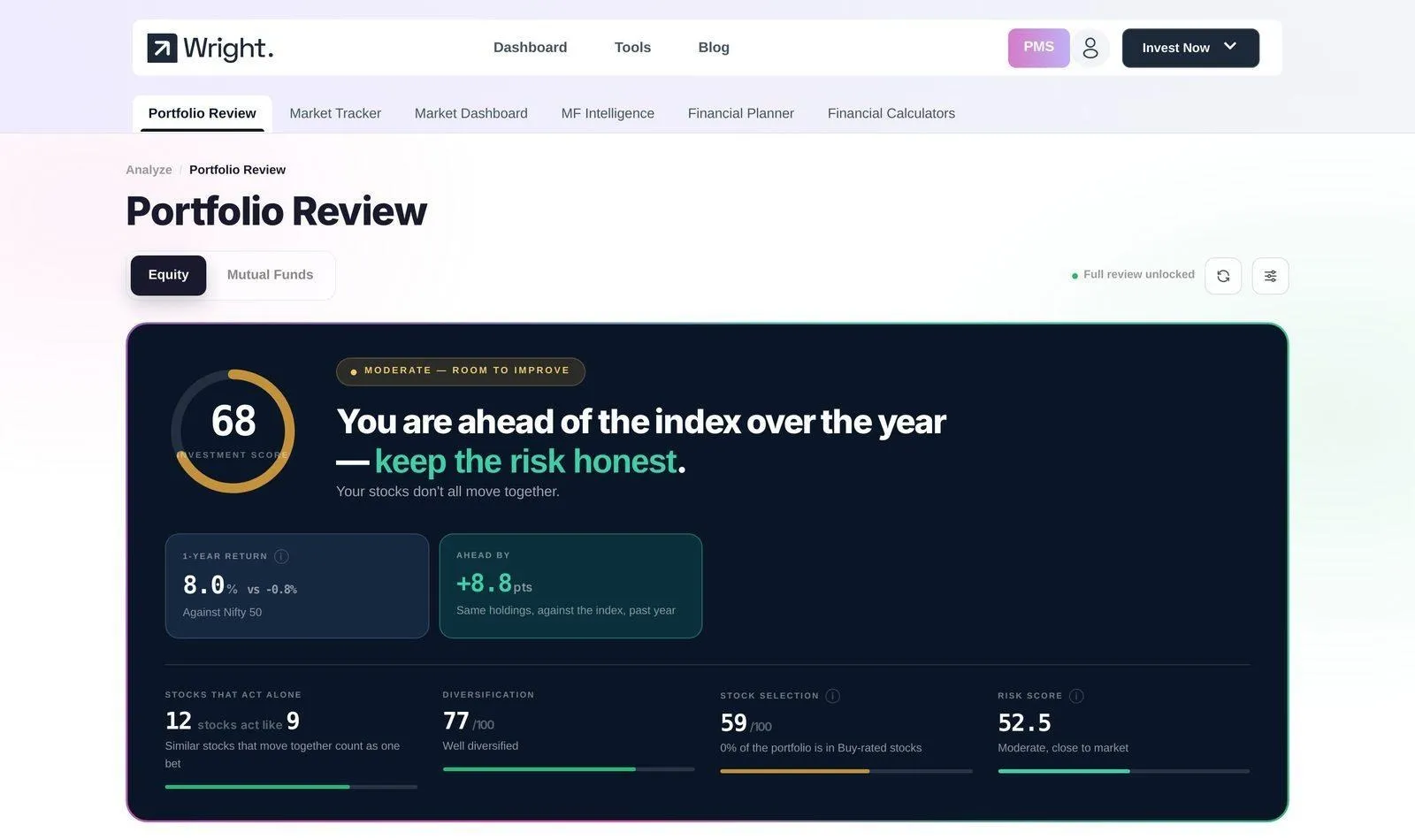Click info icon next to 1-Year Return
The width and height of the screenshot is (1415, 840).
281,556
